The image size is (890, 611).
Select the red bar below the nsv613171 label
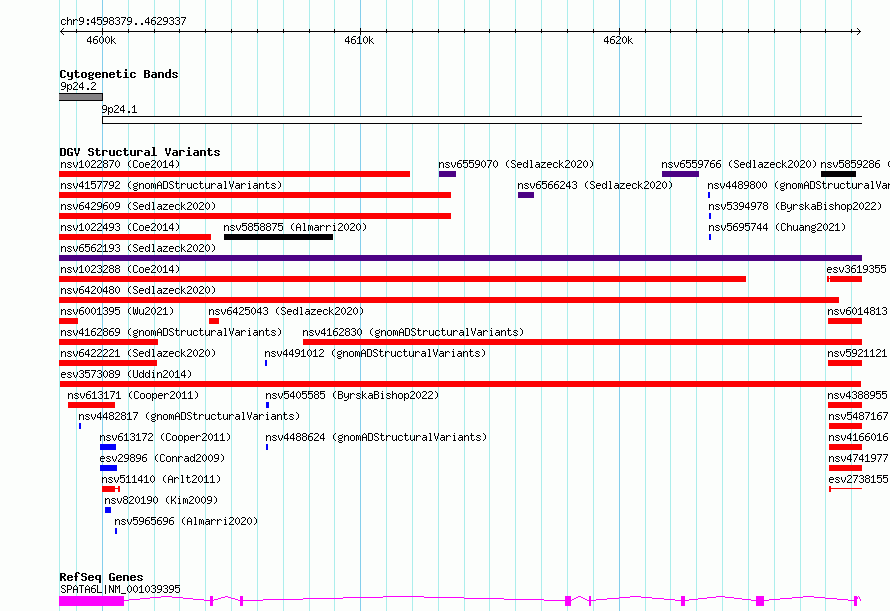point(91,405)
